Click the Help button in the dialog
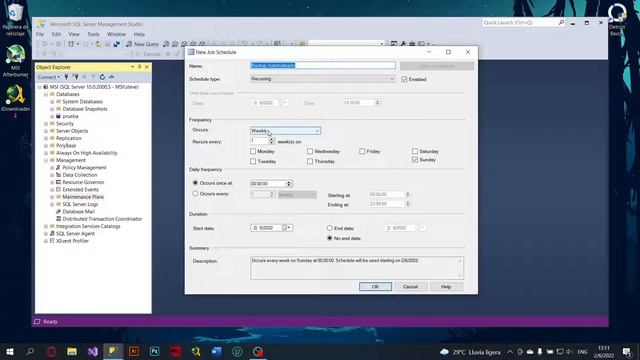 446,287
